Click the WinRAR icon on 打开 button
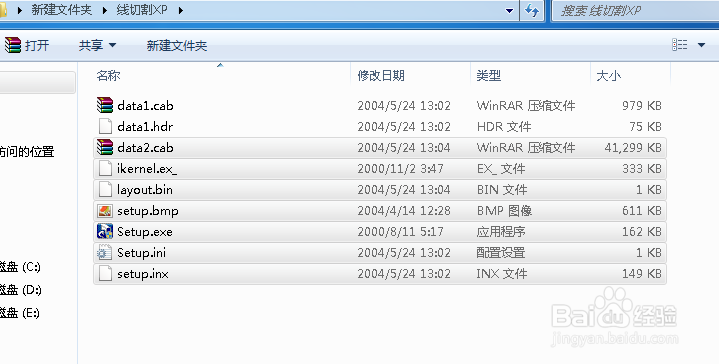 (x=13, y=45)
